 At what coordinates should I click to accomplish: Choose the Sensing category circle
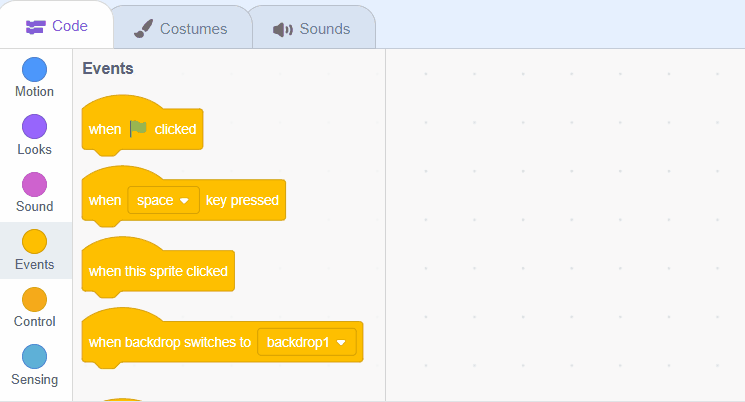34,357
